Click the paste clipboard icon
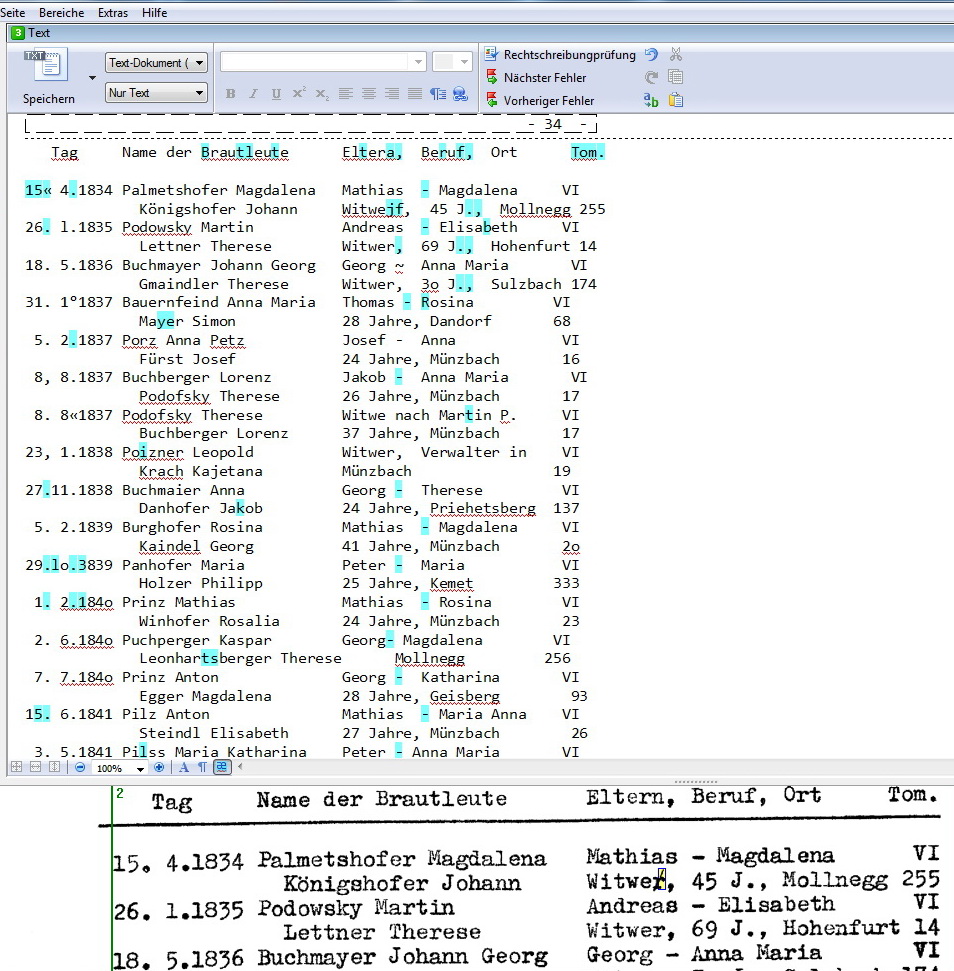This screenshot has height=971, width=954. pyautogui.click(x=676, y=100)
